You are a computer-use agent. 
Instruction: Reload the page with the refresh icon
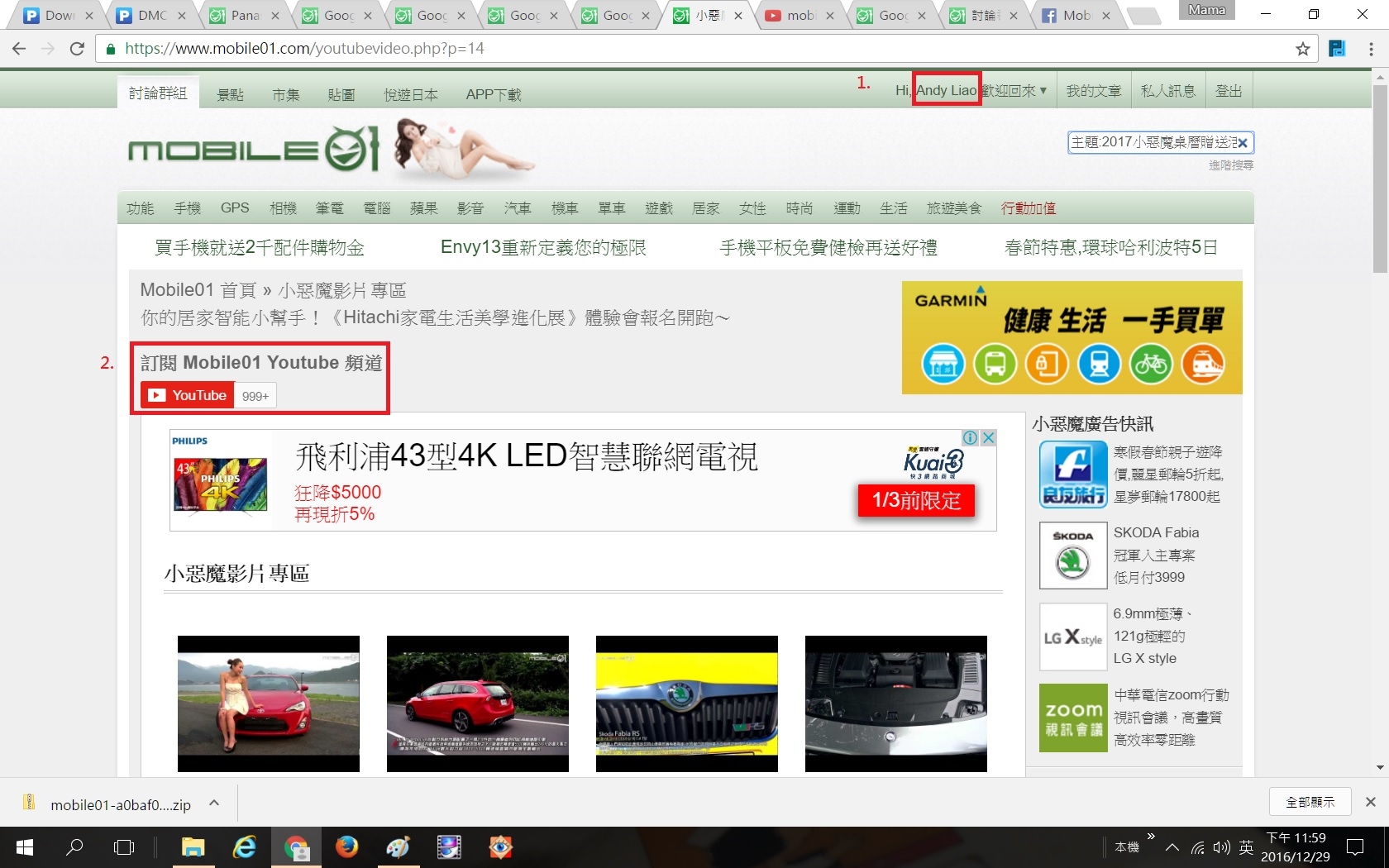tap(77, 49)
